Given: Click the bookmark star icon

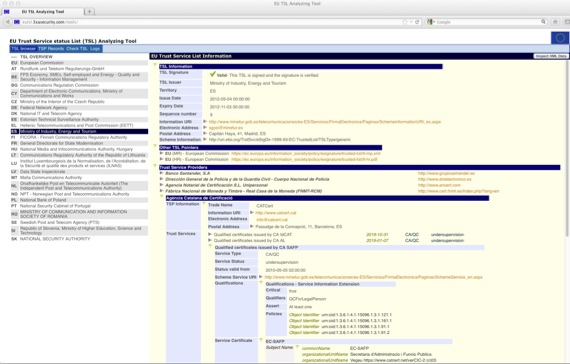Looking at the screenshot, I should (x=404, y=22).
